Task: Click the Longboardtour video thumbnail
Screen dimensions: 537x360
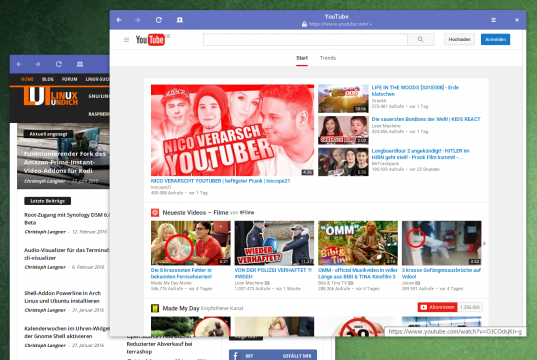Action: click(x=343, y=162)
